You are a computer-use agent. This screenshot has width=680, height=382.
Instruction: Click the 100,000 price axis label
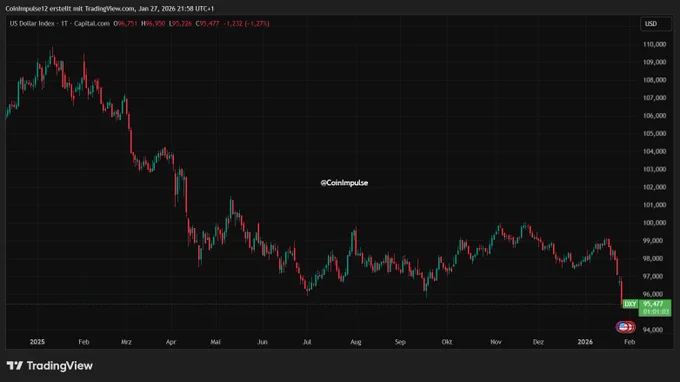(x=654, y=222)
